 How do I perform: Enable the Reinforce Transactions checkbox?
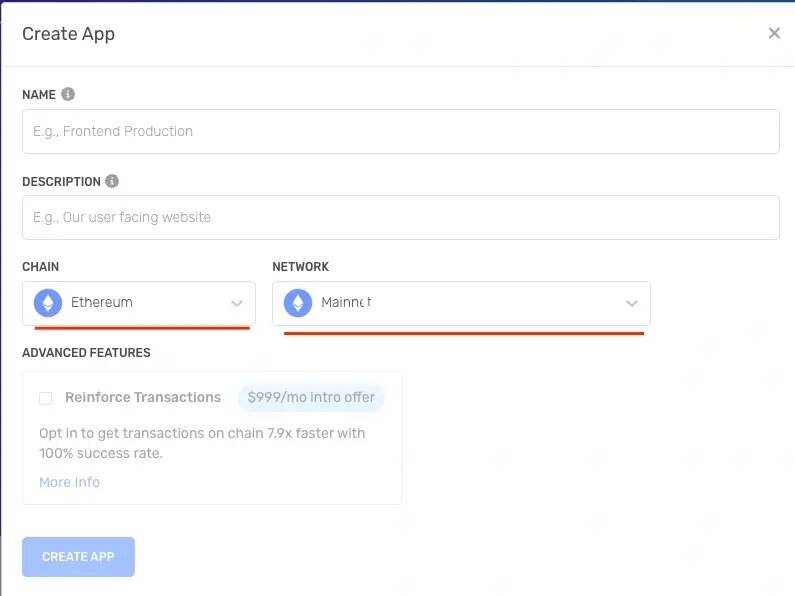46,398
